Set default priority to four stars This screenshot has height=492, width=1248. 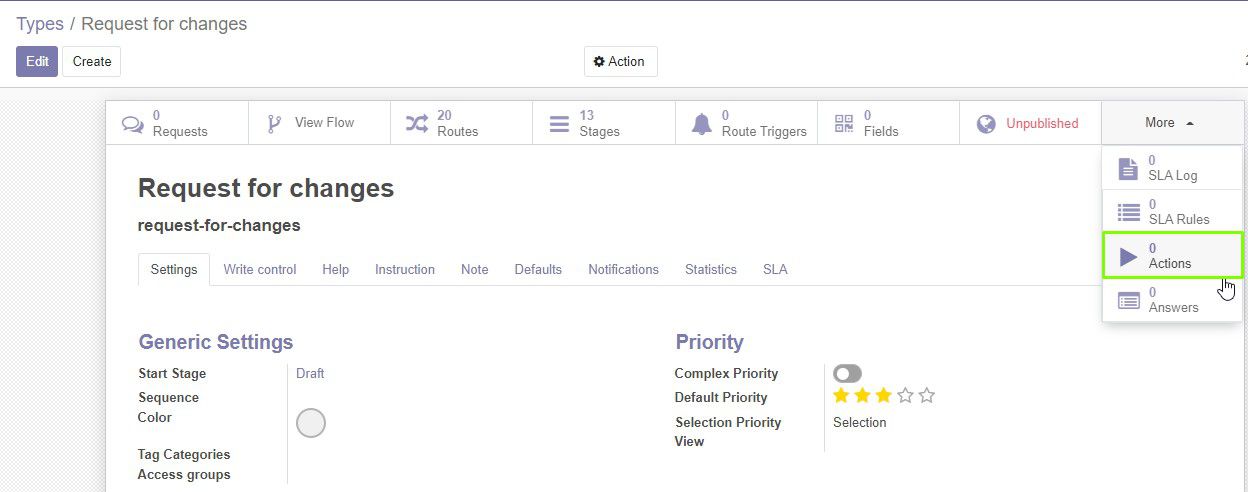coord(906,396)
